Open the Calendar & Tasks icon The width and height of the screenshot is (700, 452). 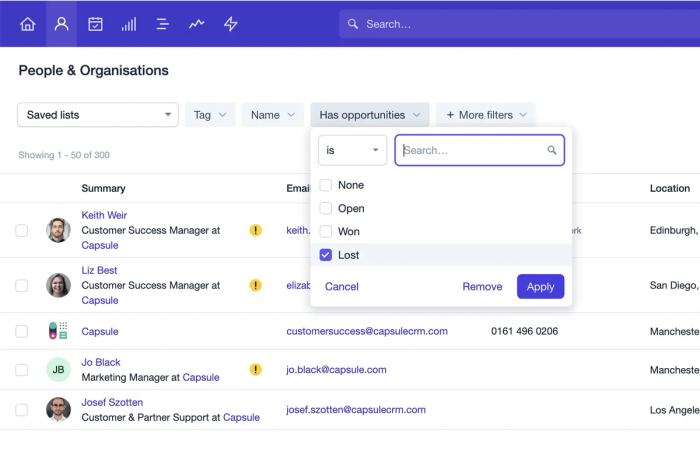click(95, 24)
